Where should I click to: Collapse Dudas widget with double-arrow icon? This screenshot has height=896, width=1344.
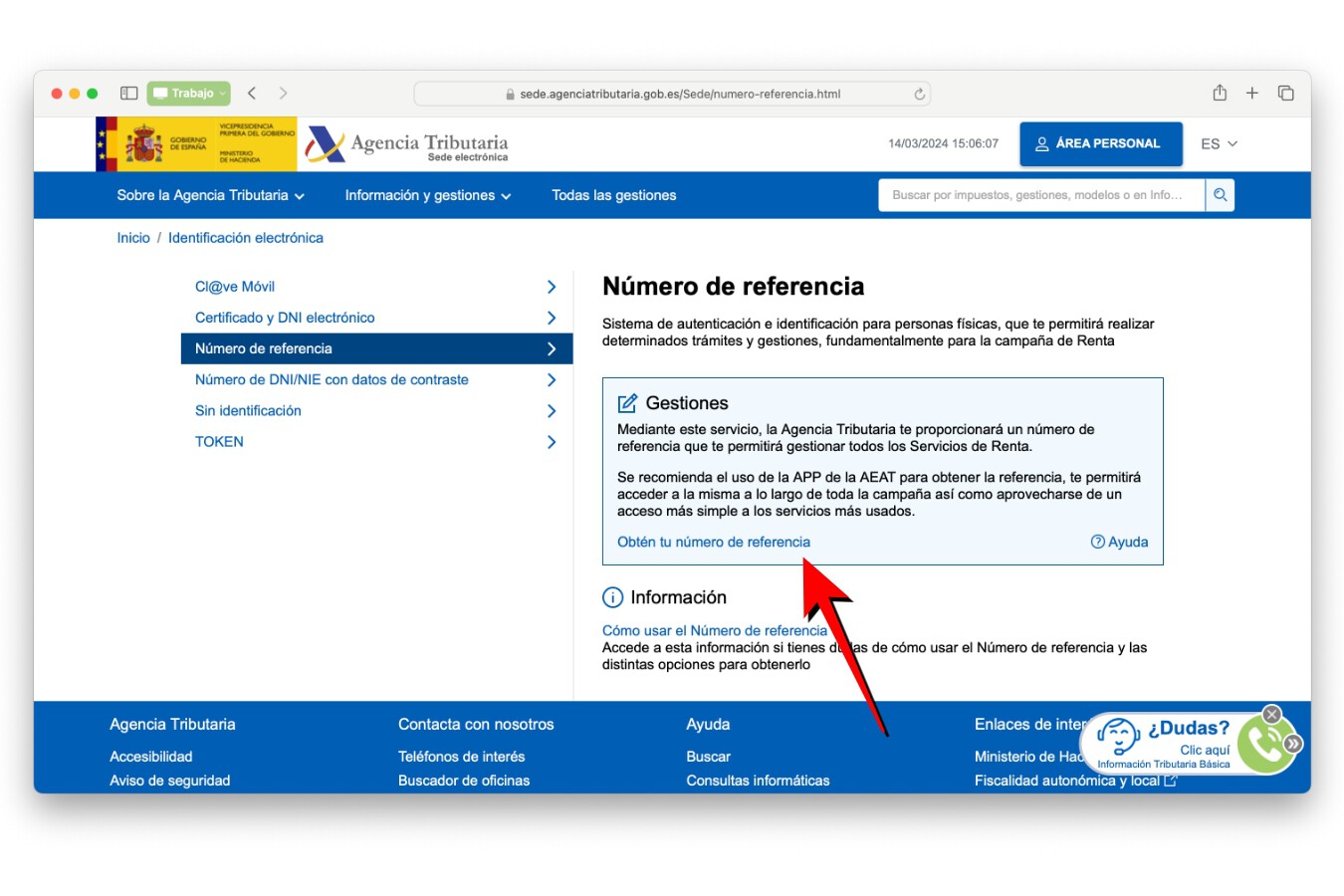(1292, 744)
